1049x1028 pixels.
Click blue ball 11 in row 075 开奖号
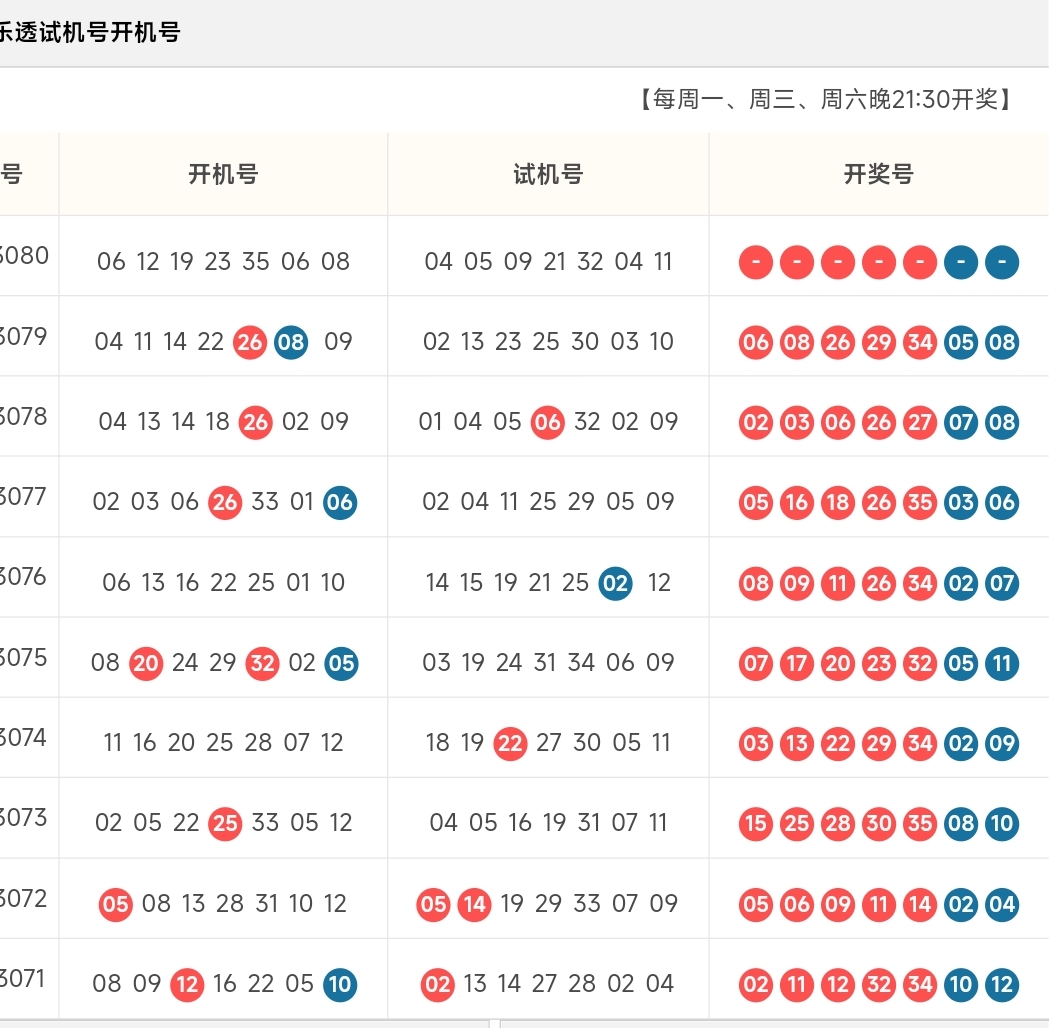pos(1002,663)
